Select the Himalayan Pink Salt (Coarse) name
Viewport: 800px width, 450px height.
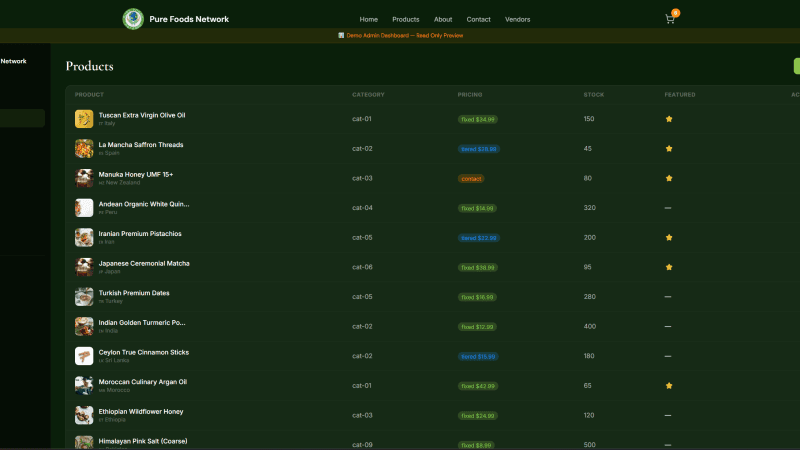tap(143, 441)
